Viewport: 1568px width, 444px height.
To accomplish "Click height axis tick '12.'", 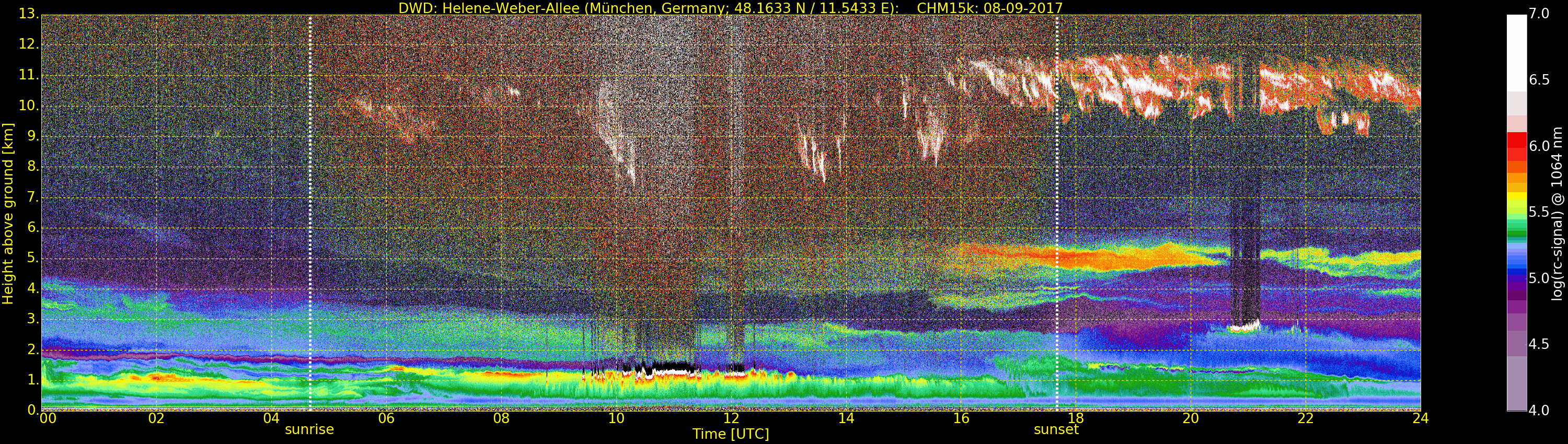I will (x=28, y=44).
